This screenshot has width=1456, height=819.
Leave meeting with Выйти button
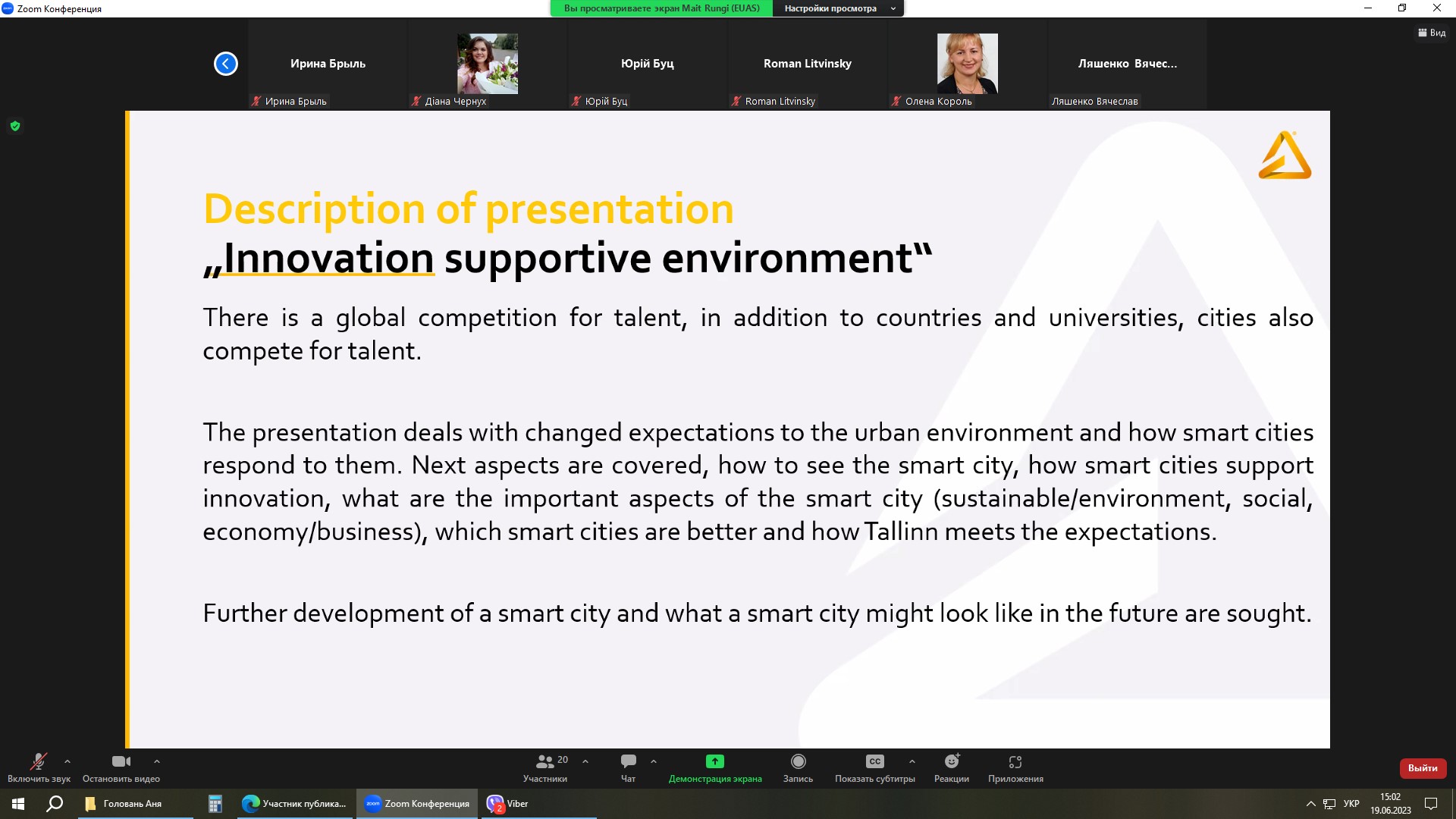click(x=1423, y=768)
